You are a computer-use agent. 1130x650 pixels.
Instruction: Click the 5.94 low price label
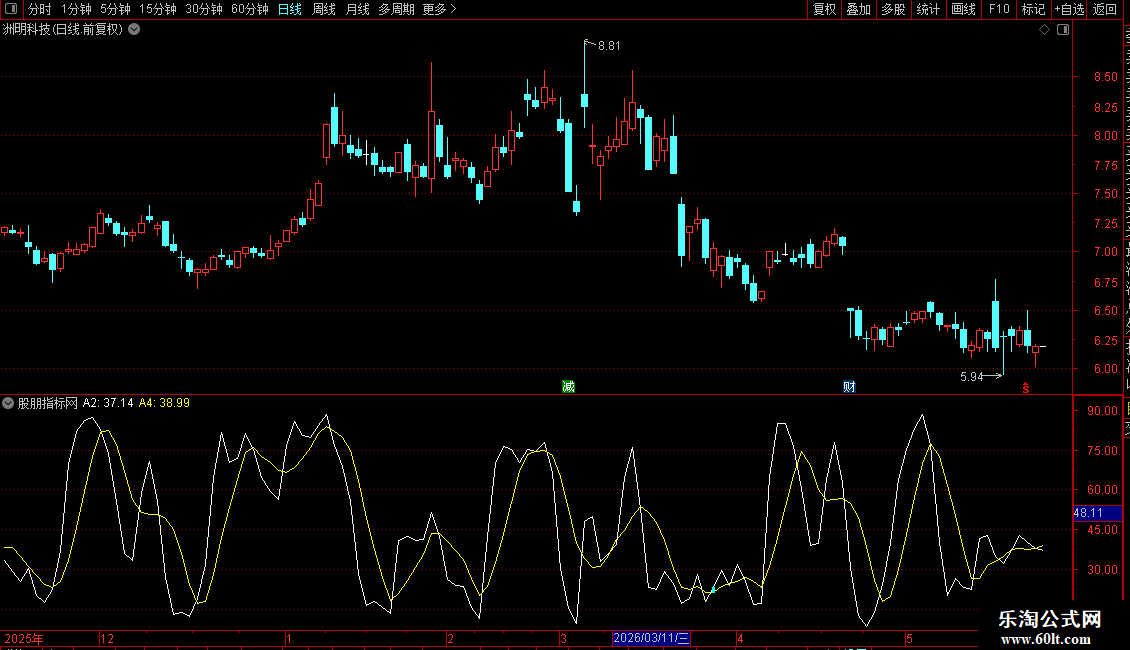pyautogui.click(x=971, y=376)
